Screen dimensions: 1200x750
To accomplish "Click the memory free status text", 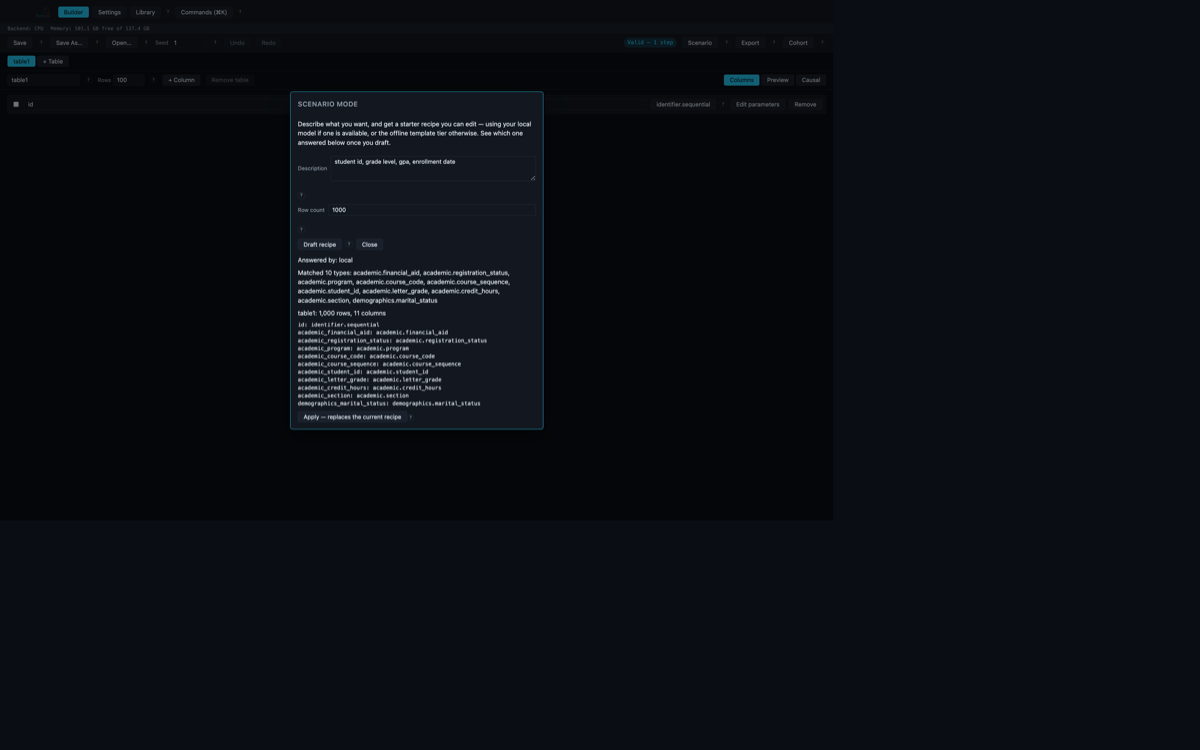I will coord(100,28).
